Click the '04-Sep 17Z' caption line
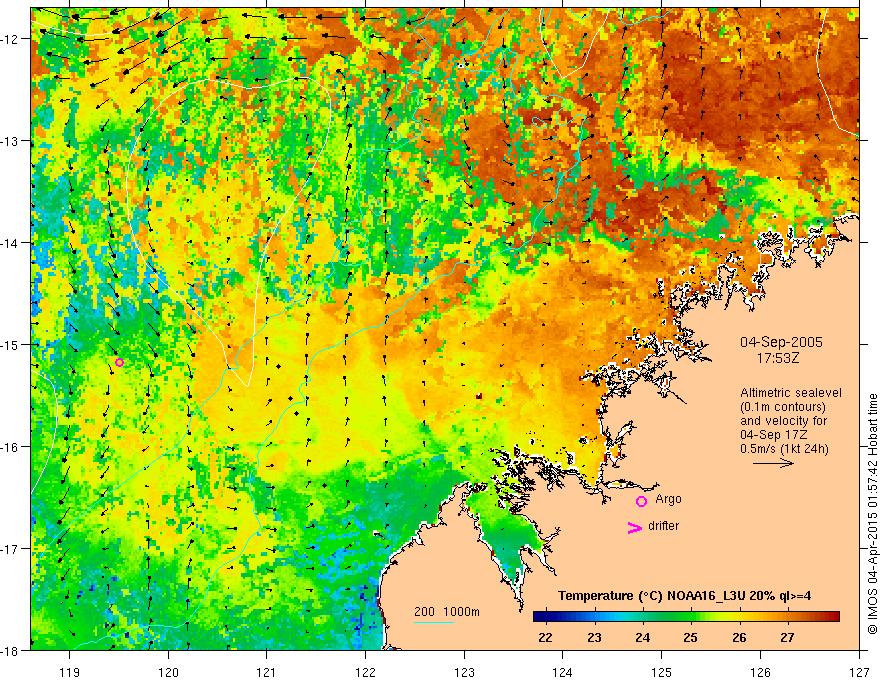880x680 pixels. point(773,435)
